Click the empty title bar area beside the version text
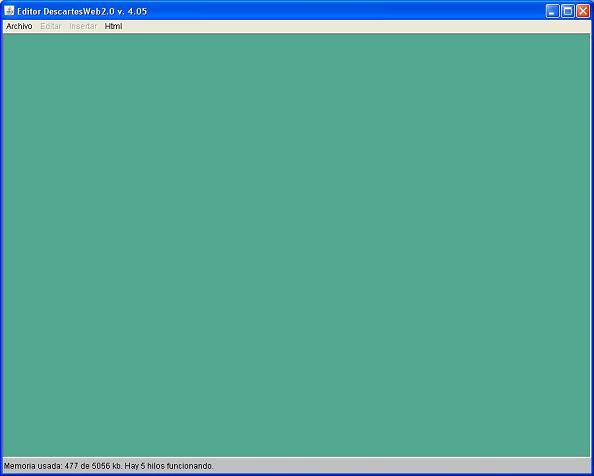 coord(345,11)
